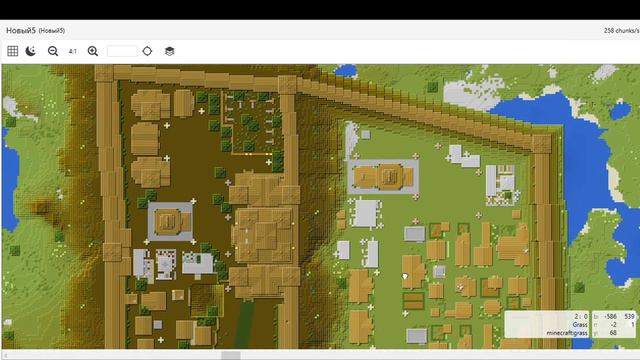Open the layers stack icon
Screen dimensions: 640x360
point(169,51)
